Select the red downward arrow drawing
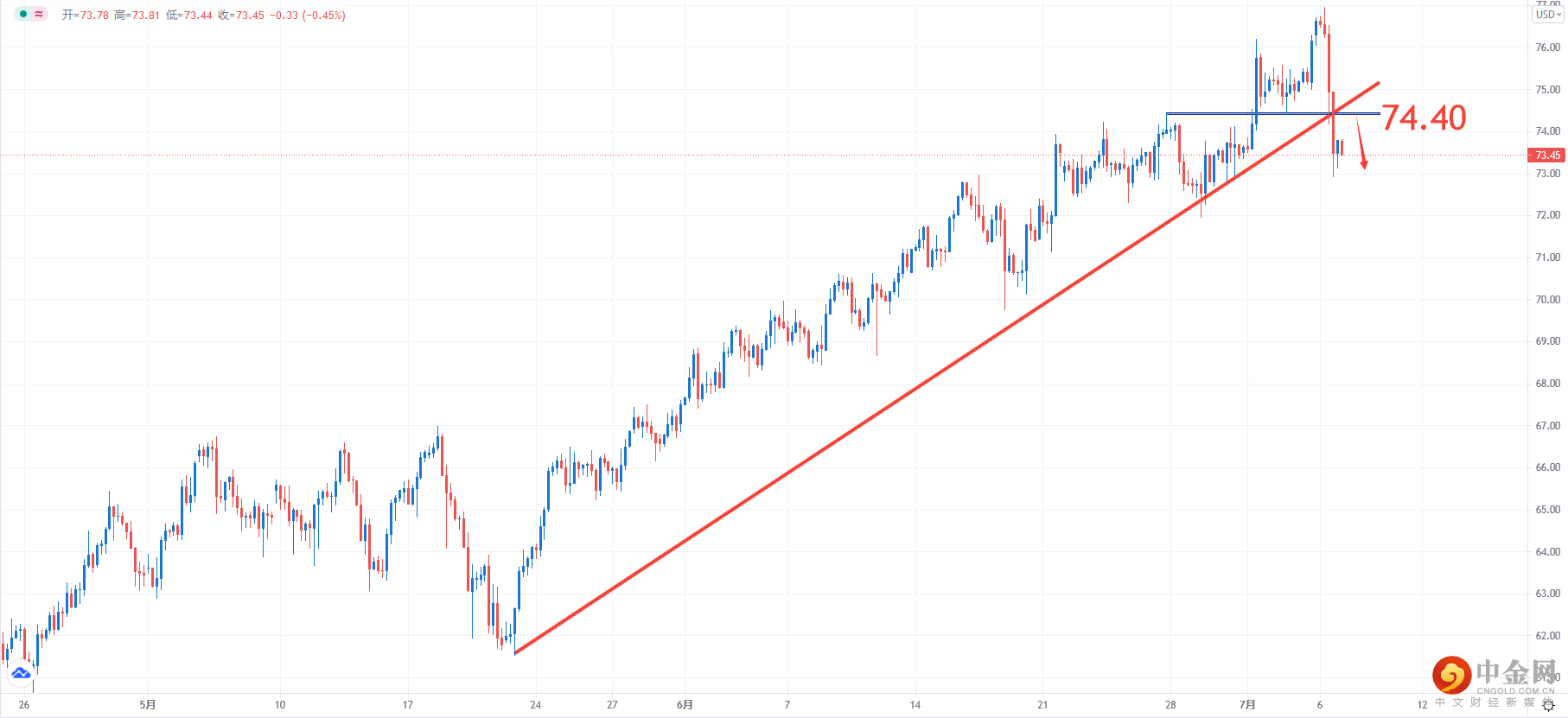The width and height of the screenshot is (1568, 718). [x=1361, y=143]
